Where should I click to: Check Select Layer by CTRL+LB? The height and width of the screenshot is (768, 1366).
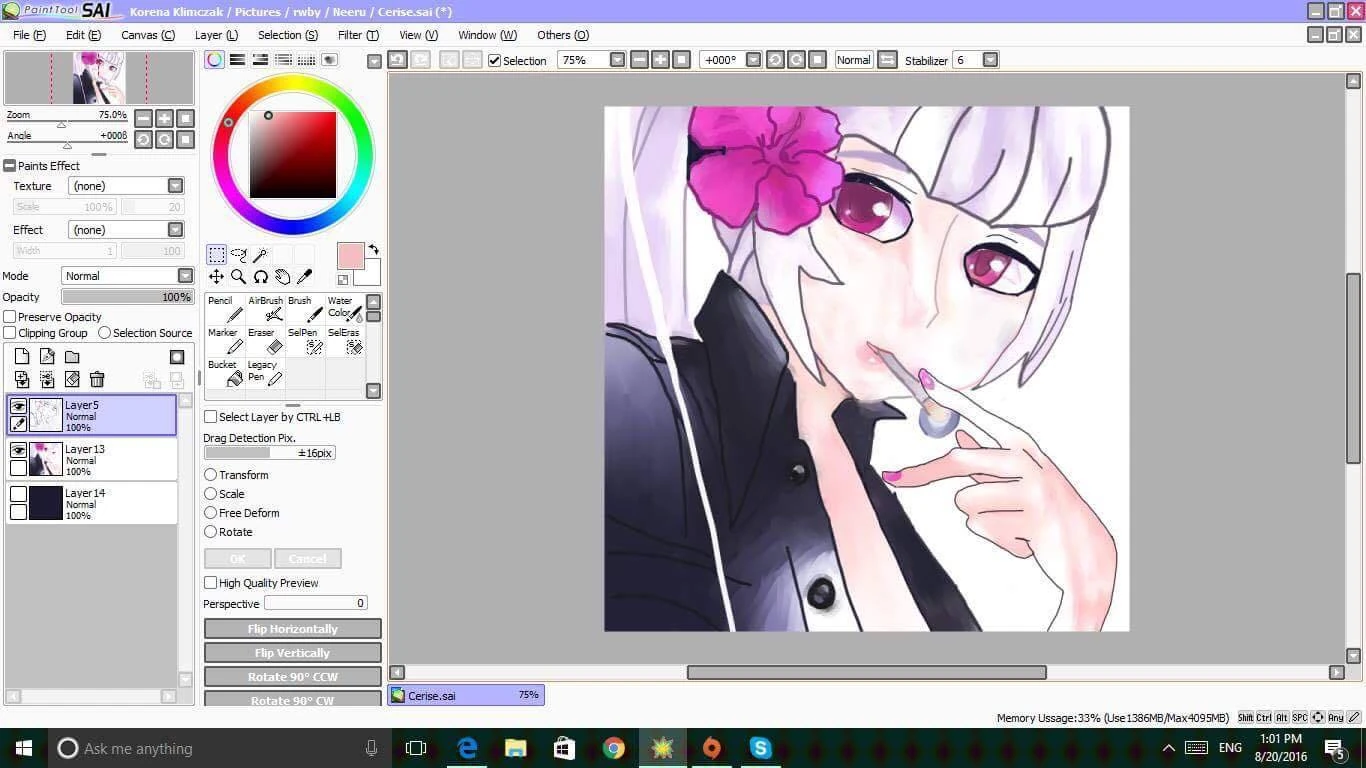(x=211, y=417)
